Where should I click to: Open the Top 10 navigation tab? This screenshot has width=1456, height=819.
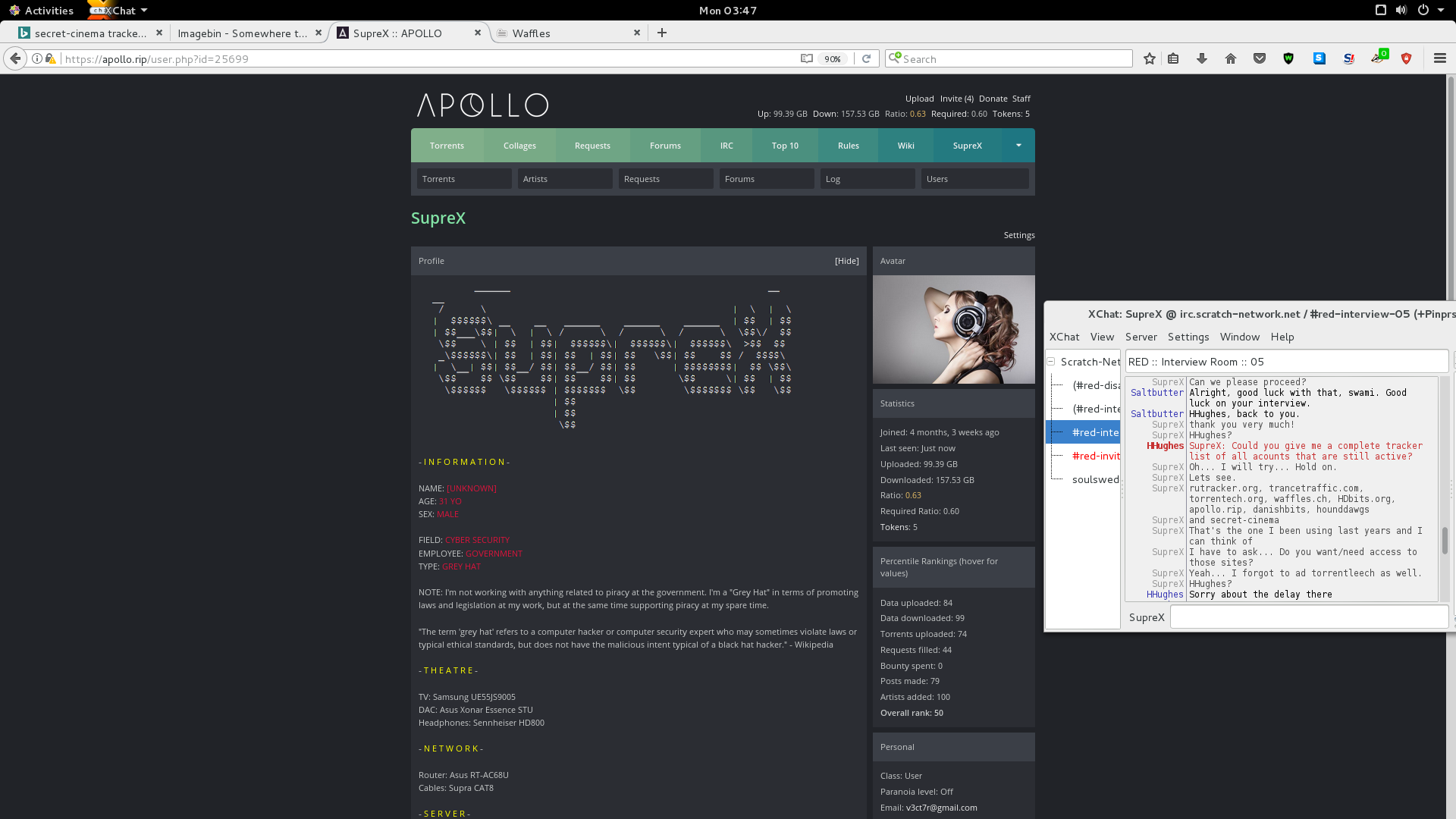pyautogui.click(x=785, y=146)
